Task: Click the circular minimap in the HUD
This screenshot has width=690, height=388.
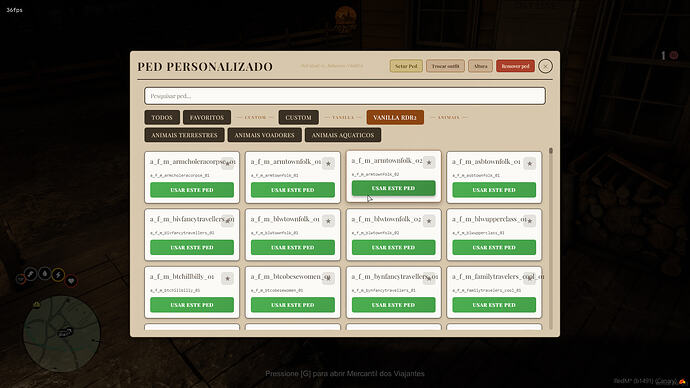Action: pos(62,334)
